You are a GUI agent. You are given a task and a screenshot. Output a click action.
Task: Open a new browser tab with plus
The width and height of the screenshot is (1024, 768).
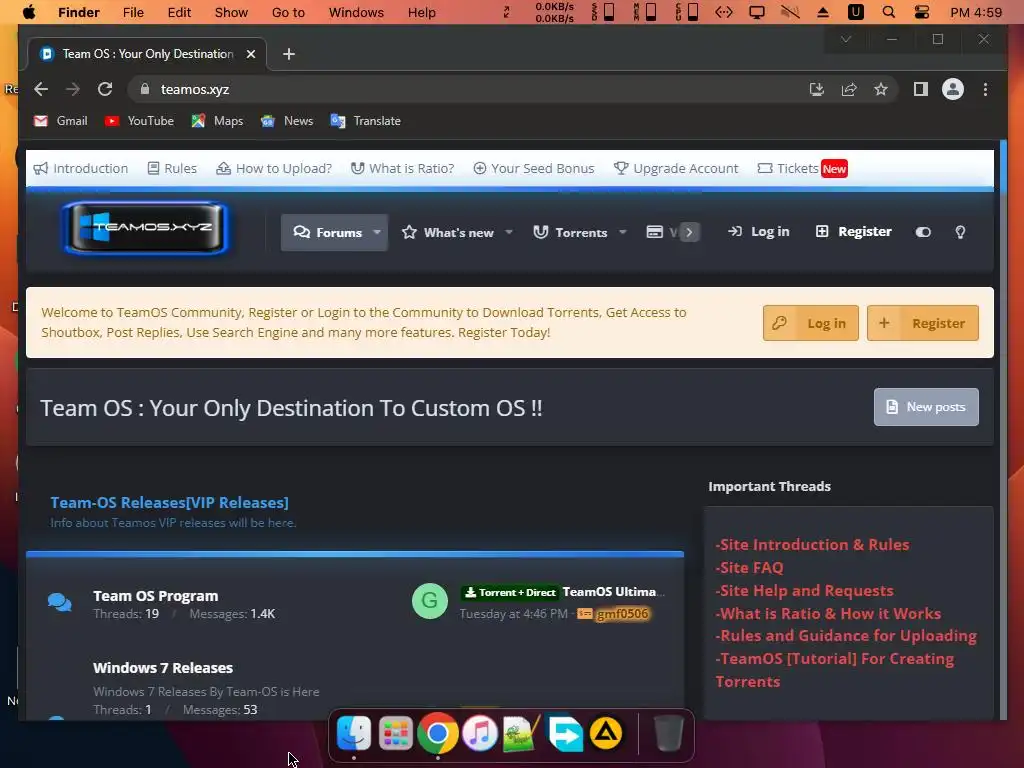pyautogui.click(x=289, y=54)
